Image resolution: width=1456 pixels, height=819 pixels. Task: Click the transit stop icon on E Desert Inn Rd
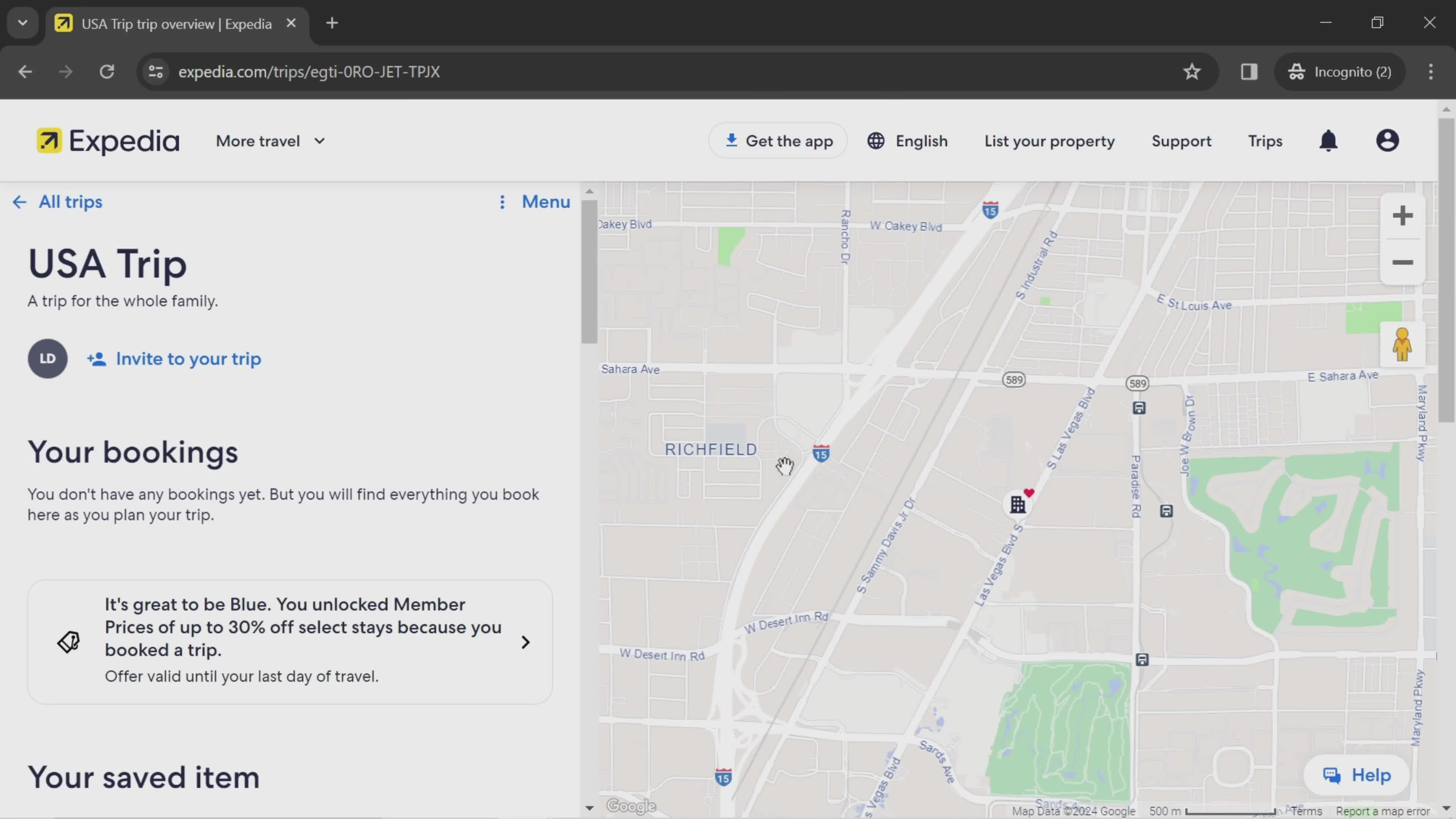pos(1142,660)
